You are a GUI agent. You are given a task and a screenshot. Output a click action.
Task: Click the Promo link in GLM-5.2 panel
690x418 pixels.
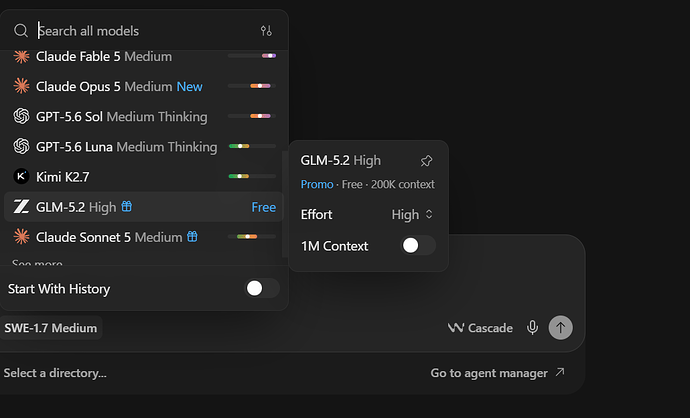(317, 184)
